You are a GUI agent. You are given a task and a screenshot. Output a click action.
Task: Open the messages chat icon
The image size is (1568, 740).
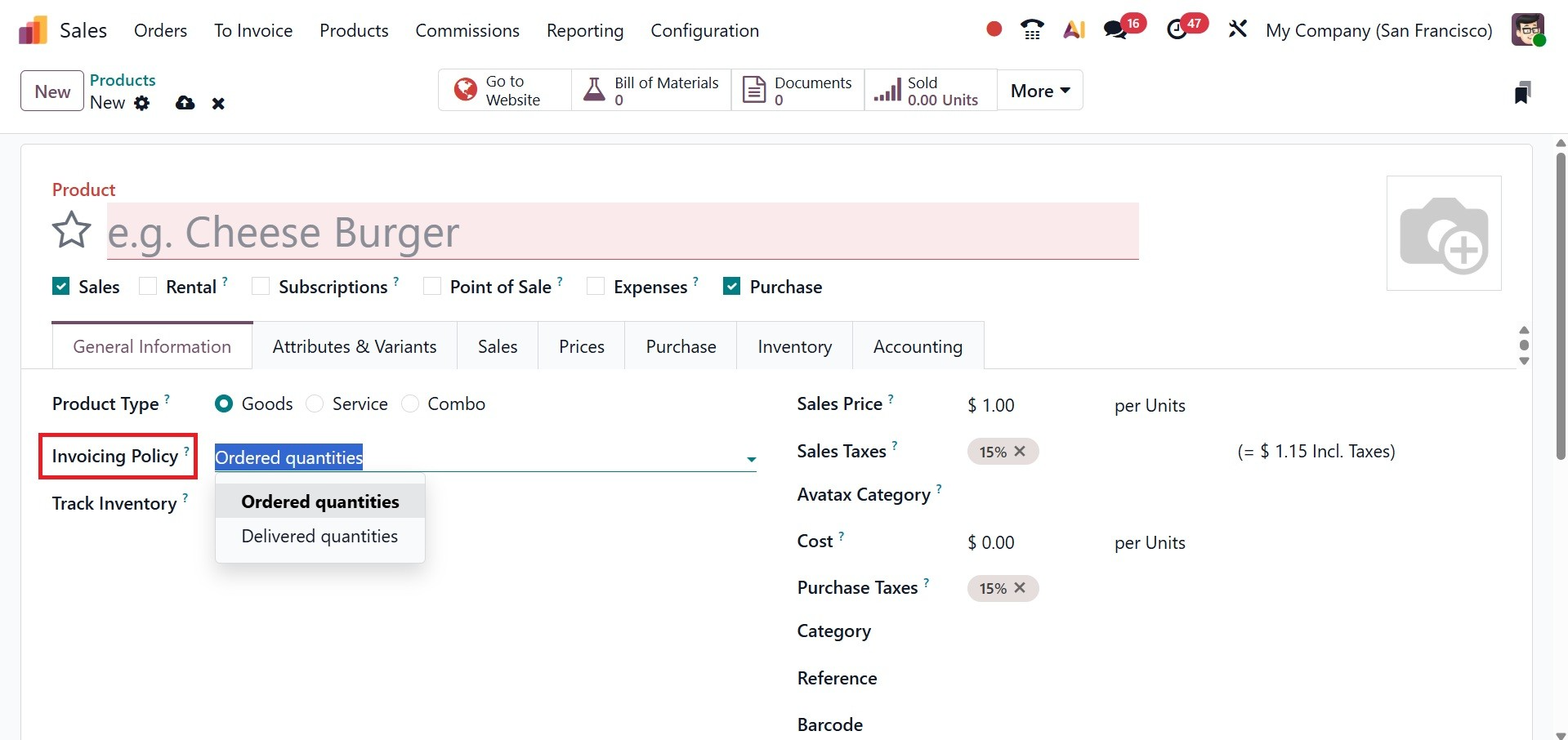point(1115,30)
